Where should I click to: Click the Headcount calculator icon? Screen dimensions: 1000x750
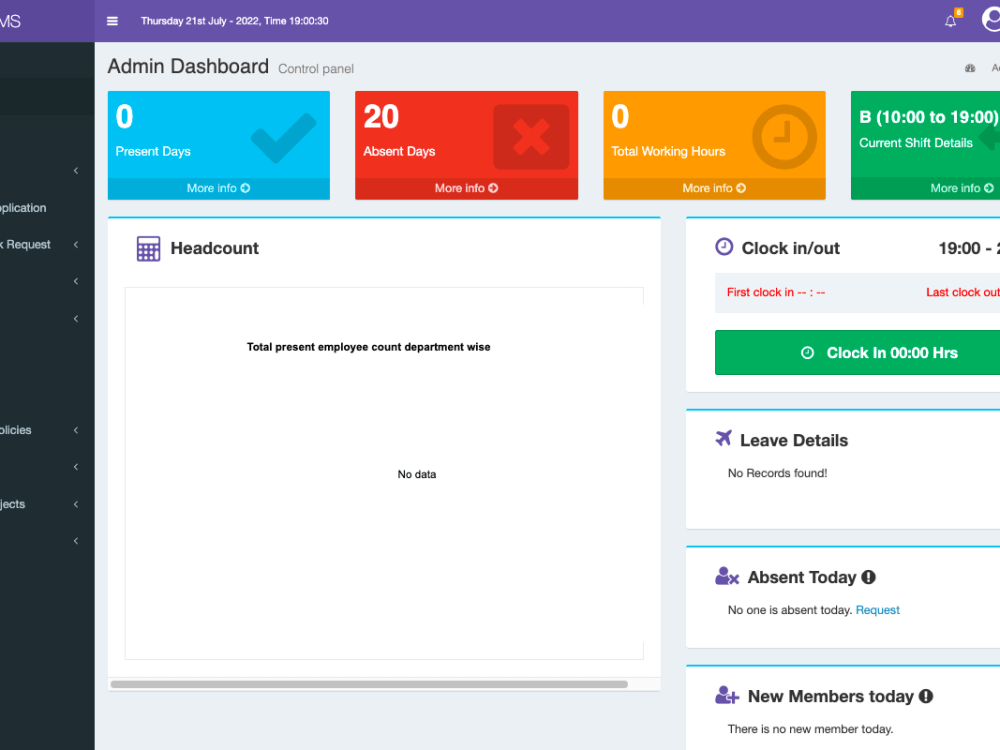point(149,249)
